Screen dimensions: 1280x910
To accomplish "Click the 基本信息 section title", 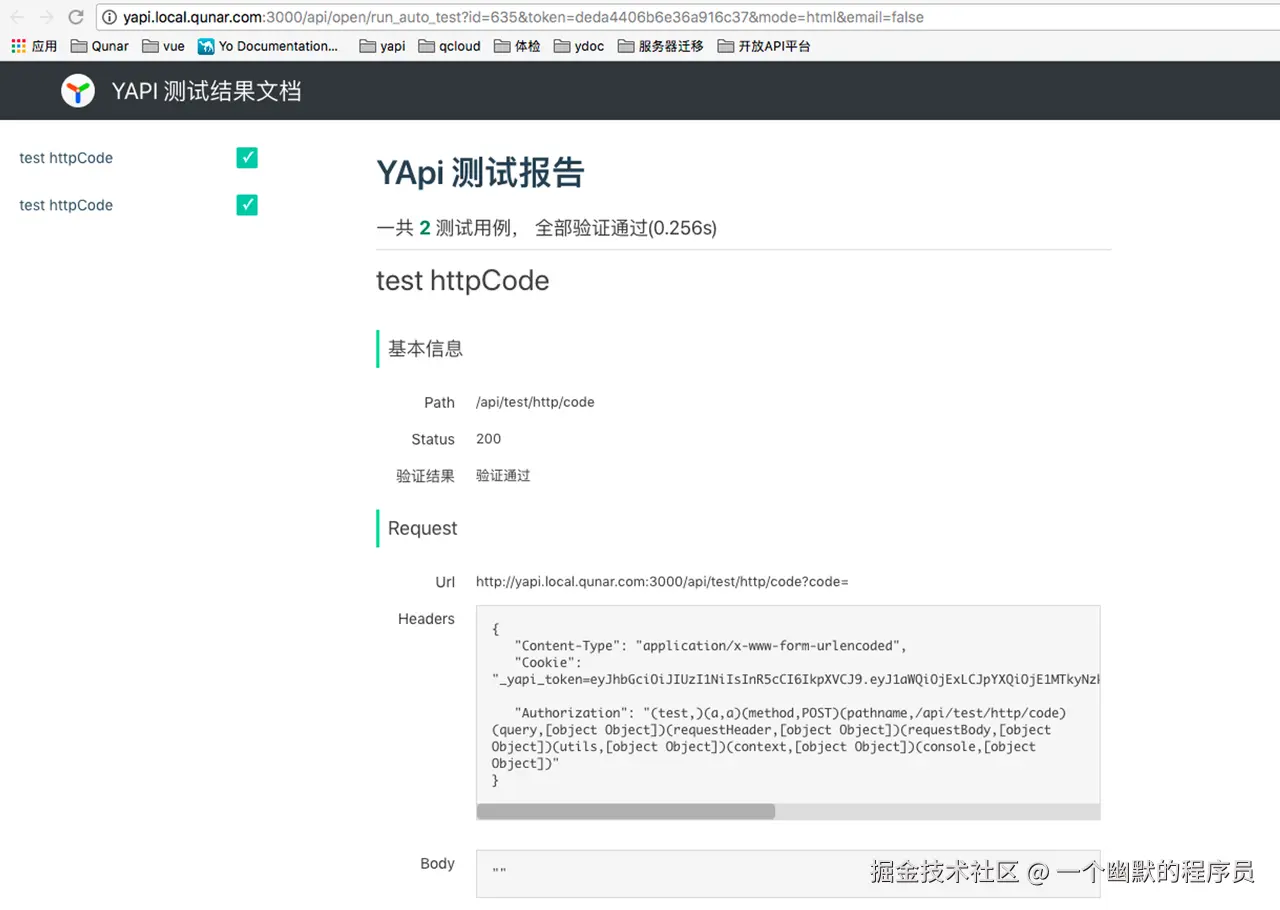I will [425, 349].
